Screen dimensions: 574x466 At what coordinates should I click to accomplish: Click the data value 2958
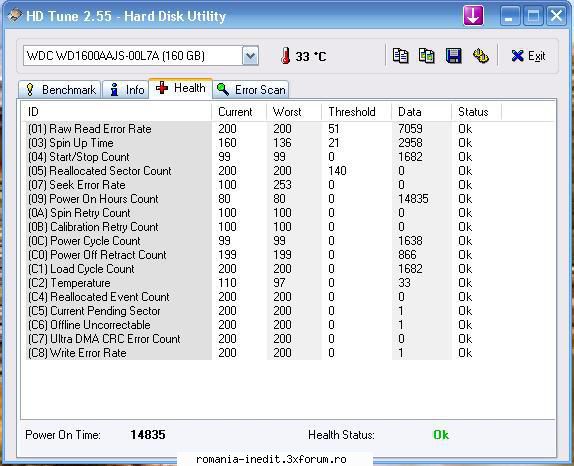[x=410, y=143]
